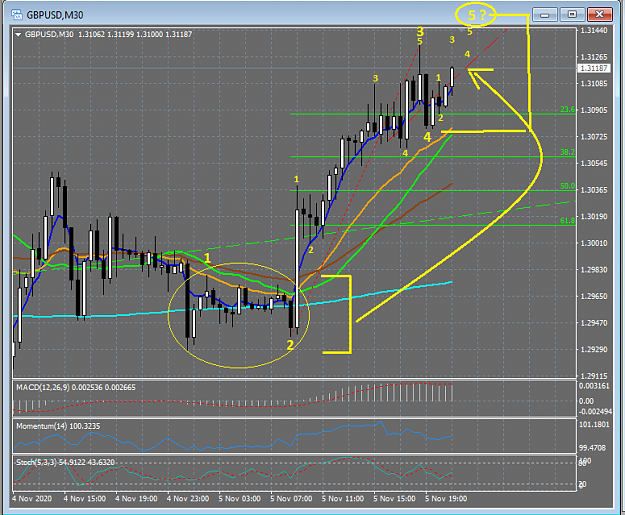Click the 1.30905 price scale value
Screen dimensions: 625x515
pos(594,110)
